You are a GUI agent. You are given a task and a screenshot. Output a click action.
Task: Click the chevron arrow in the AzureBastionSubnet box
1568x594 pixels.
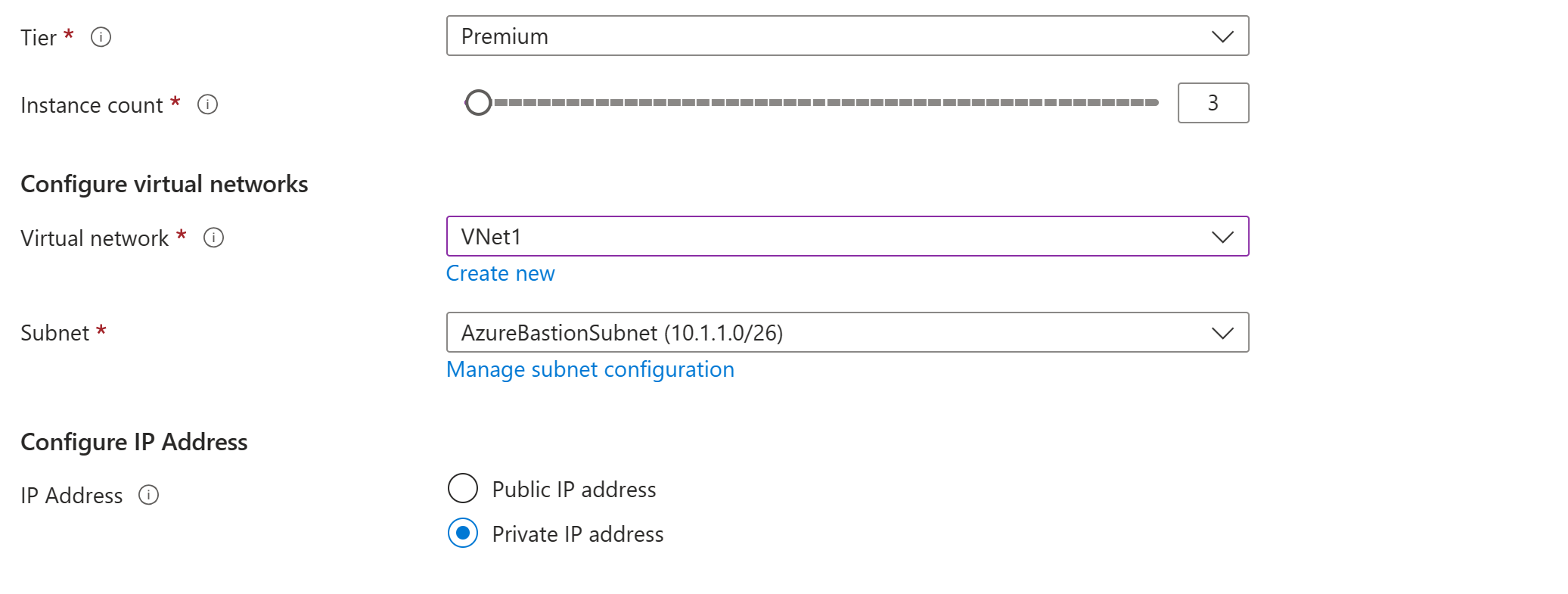click(x=1222, y=333)
